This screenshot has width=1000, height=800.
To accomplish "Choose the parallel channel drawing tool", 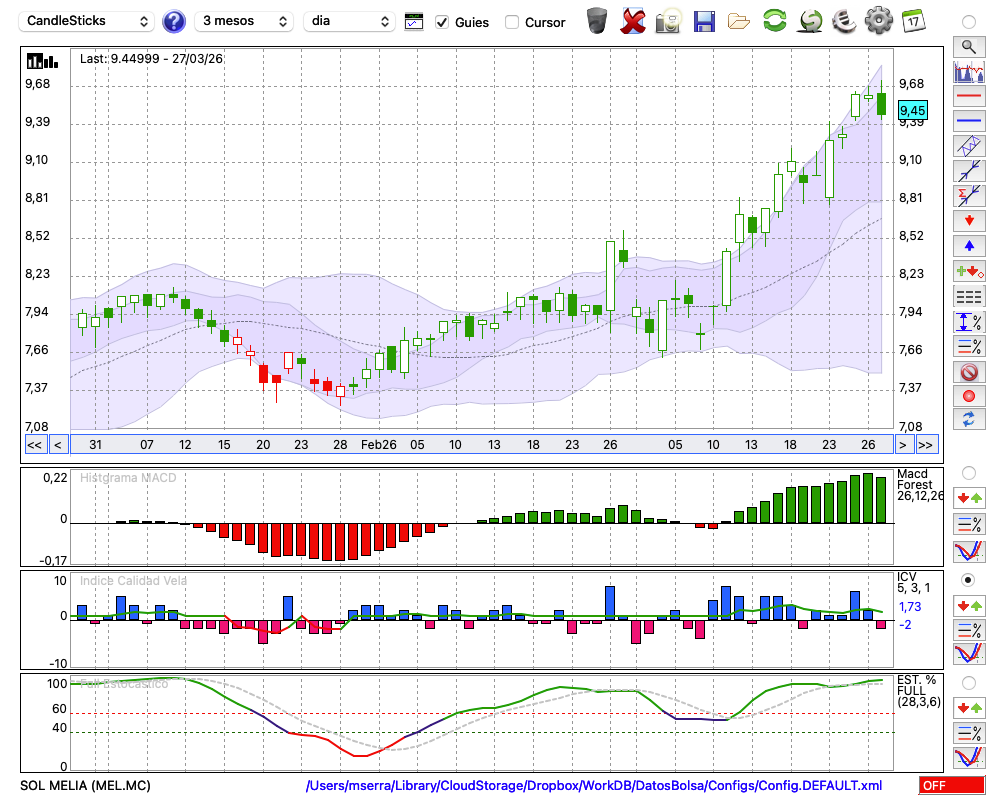I will point(968,146).
